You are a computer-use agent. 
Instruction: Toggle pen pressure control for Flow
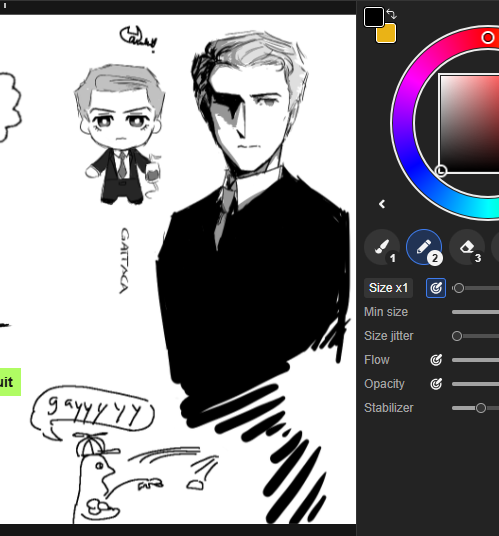tap(436, 360)
